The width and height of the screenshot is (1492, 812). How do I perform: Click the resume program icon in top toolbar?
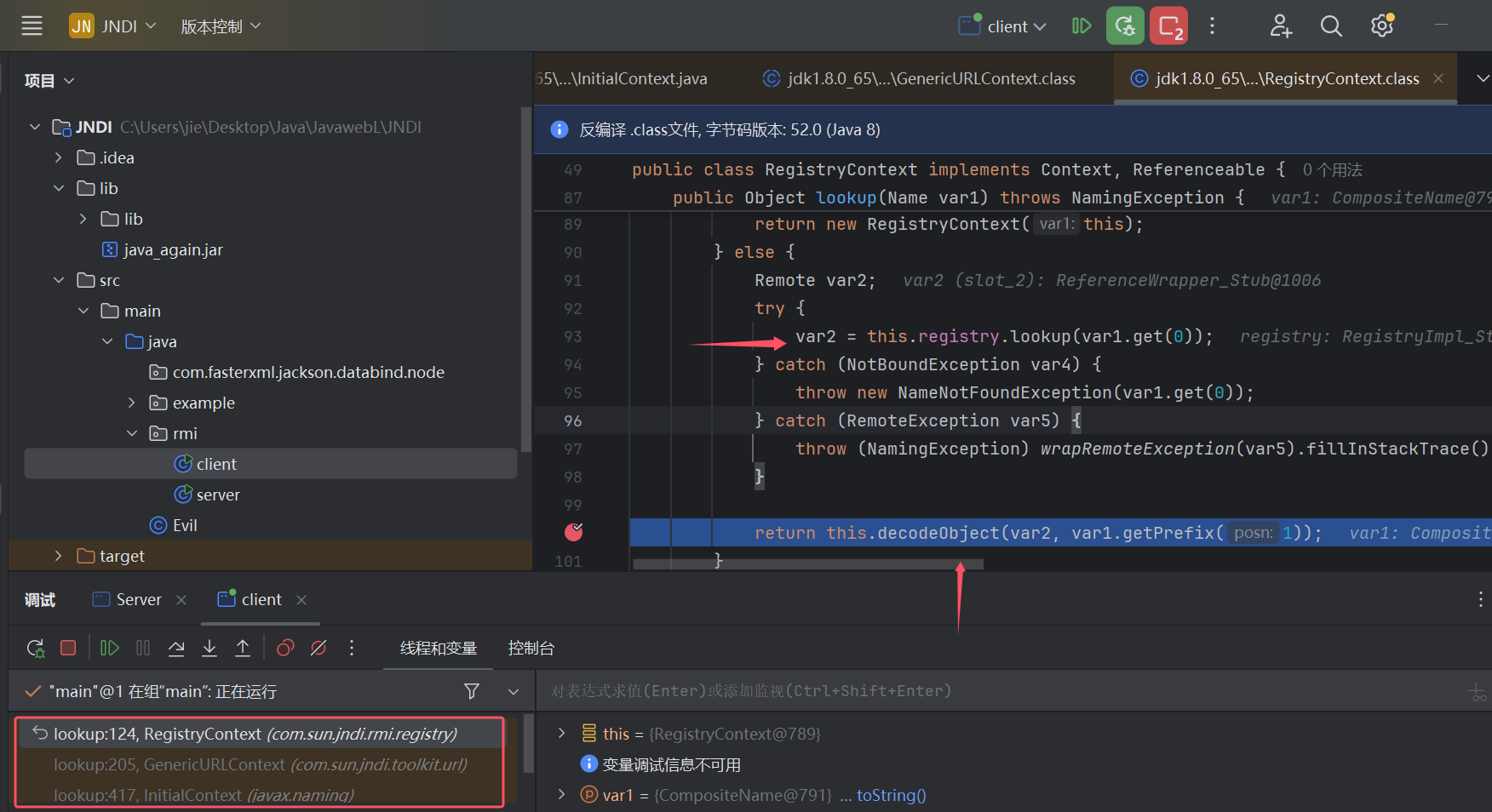[1082, 26]
